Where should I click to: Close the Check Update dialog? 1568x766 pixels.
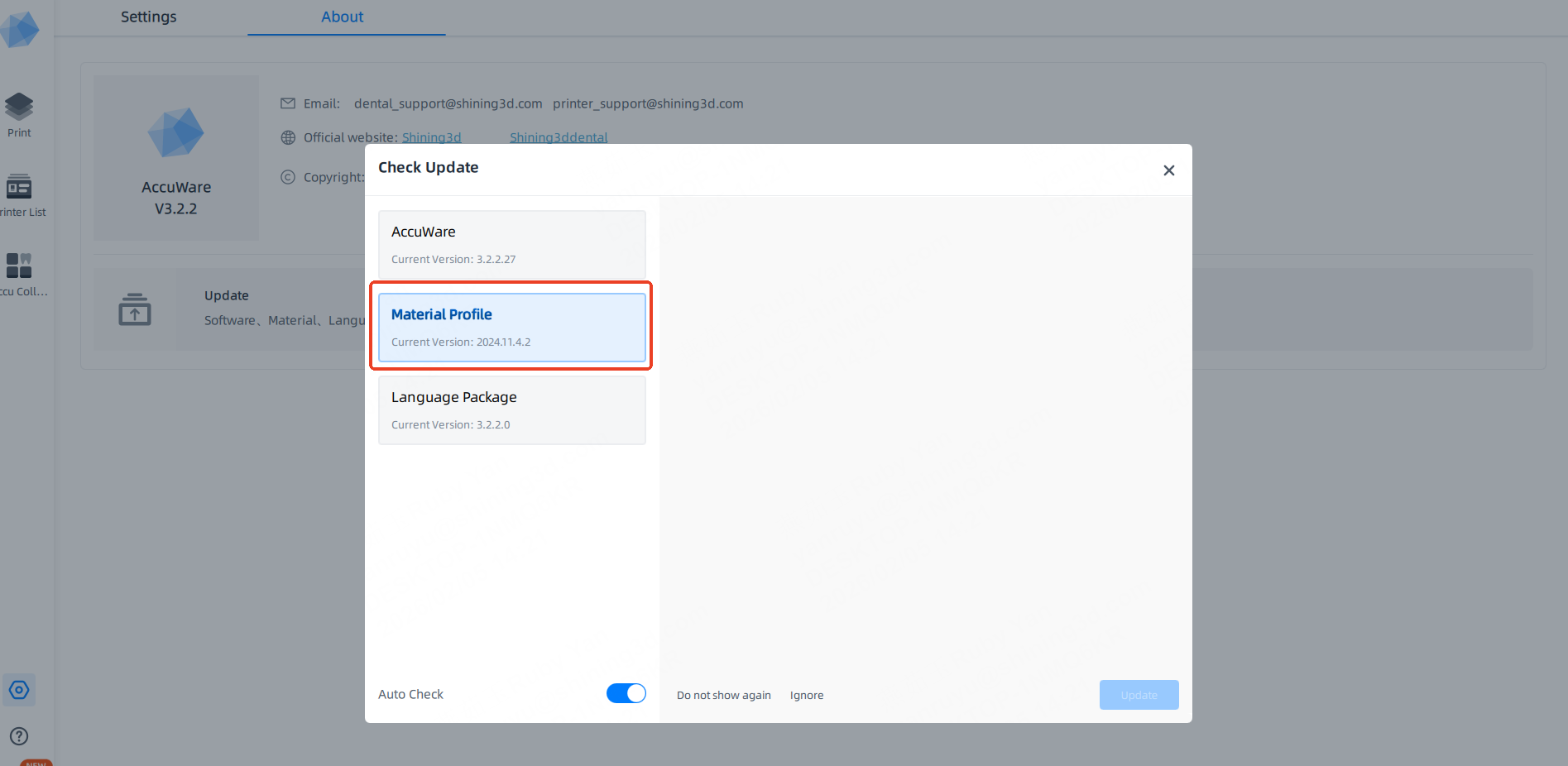click(1169, 170)
